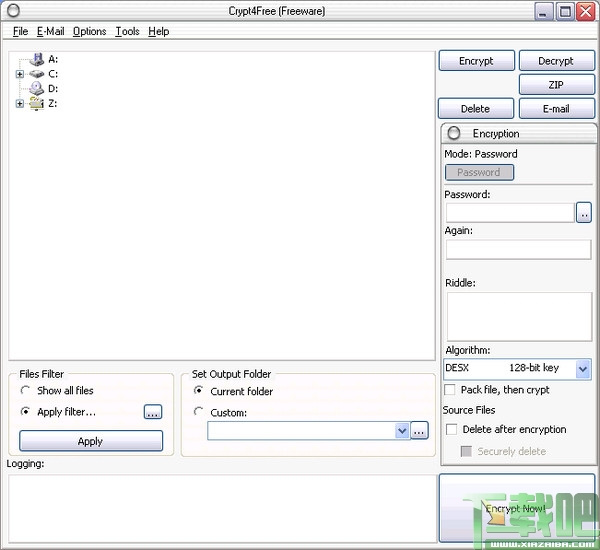
Task: Click the Password mode button
Action: (479, 172)
